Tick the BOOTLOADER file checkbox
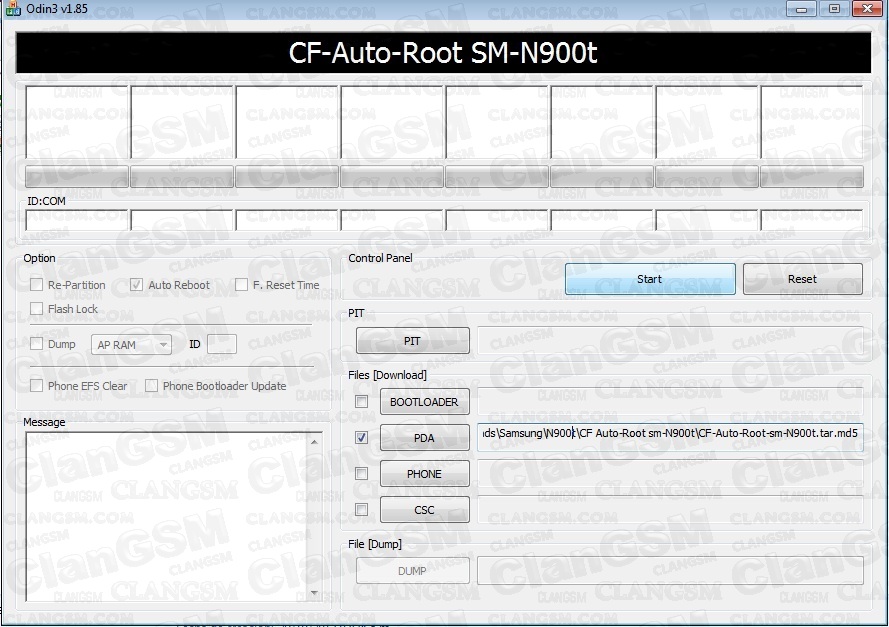Viewport: 889px width, 627px height. pyautogui.click(x=361, y=402)
